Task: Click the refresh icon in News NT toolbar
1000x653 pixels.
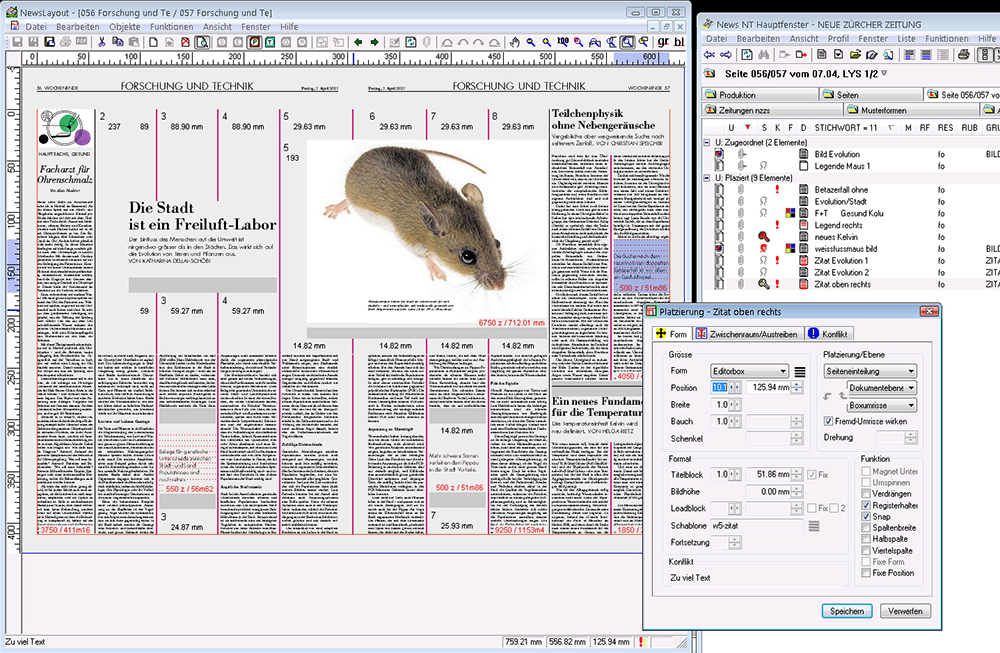Action: 747,55
